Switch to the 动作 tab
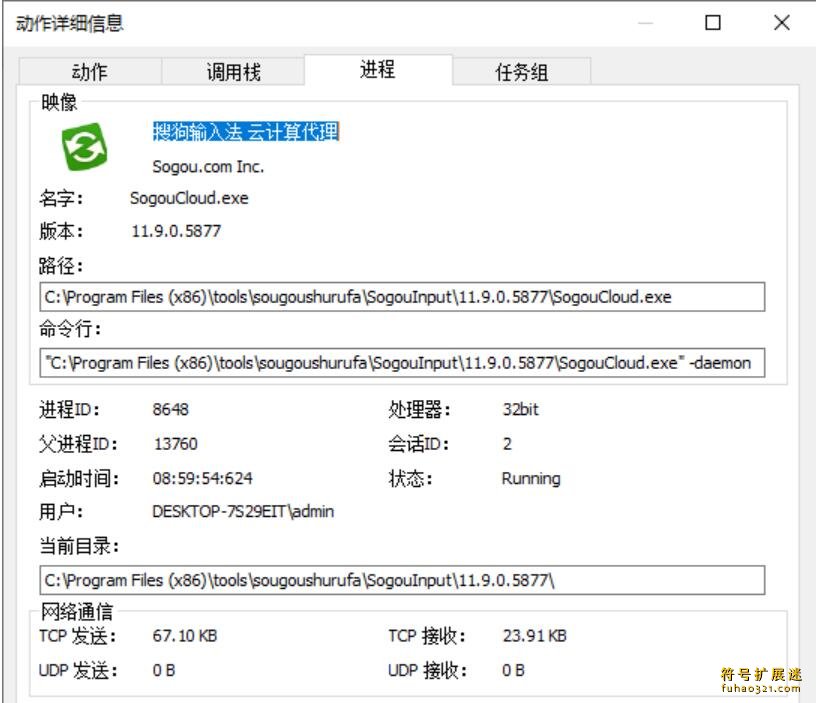 [90, 71]
